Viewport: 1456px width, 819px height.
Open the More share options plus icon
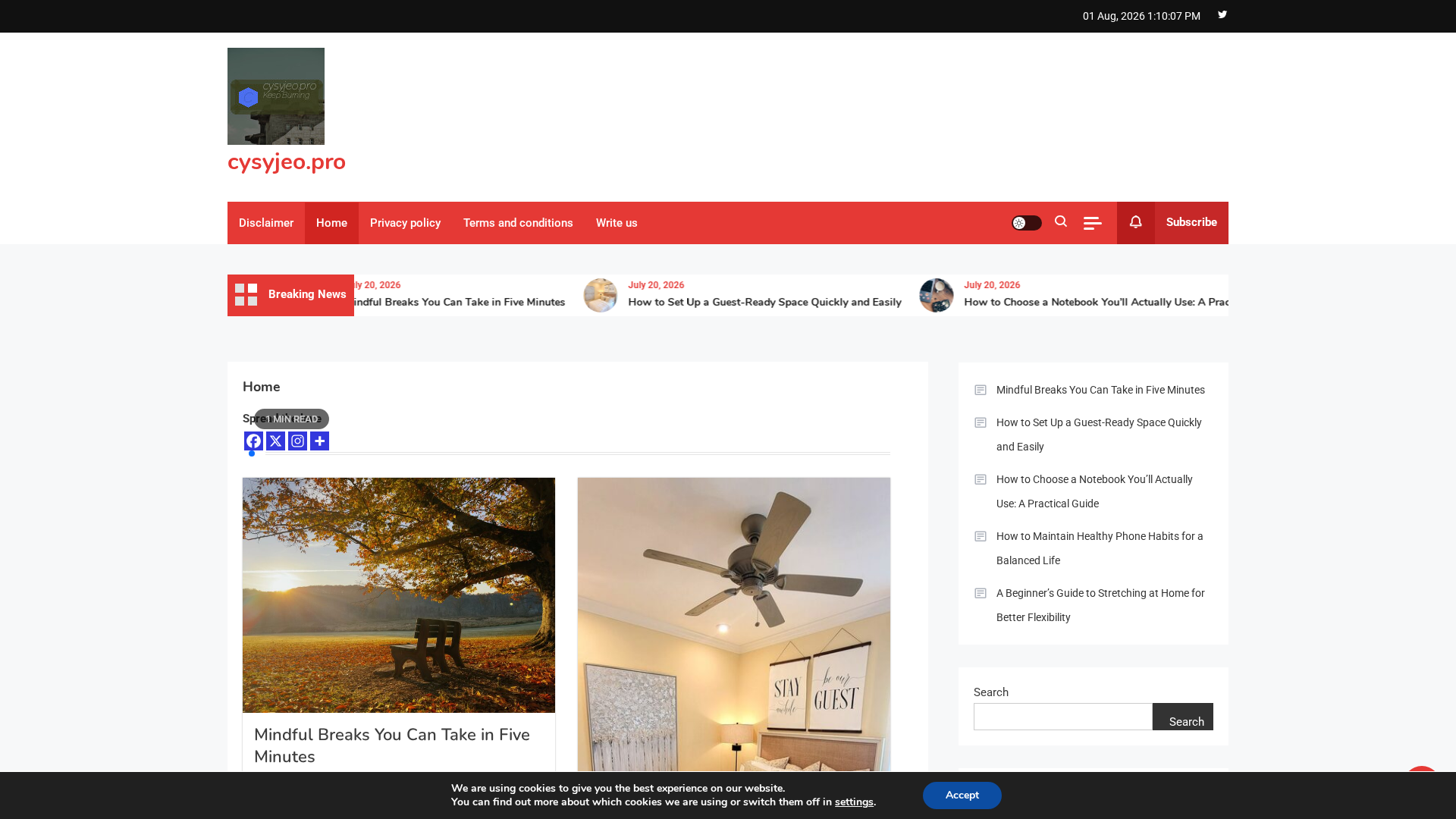(x=319, y=441)
